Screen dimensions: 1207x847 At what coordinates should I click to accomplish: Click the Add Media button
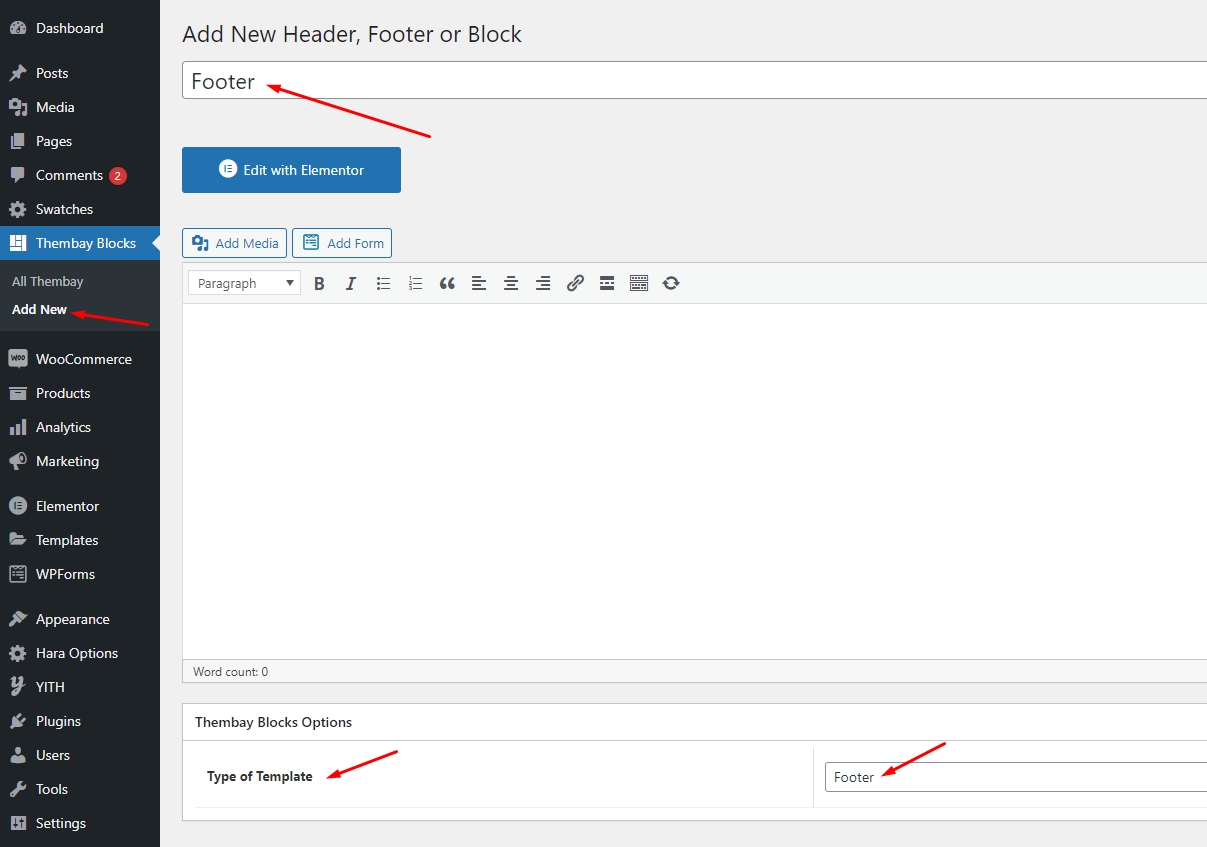click(235, 243)
